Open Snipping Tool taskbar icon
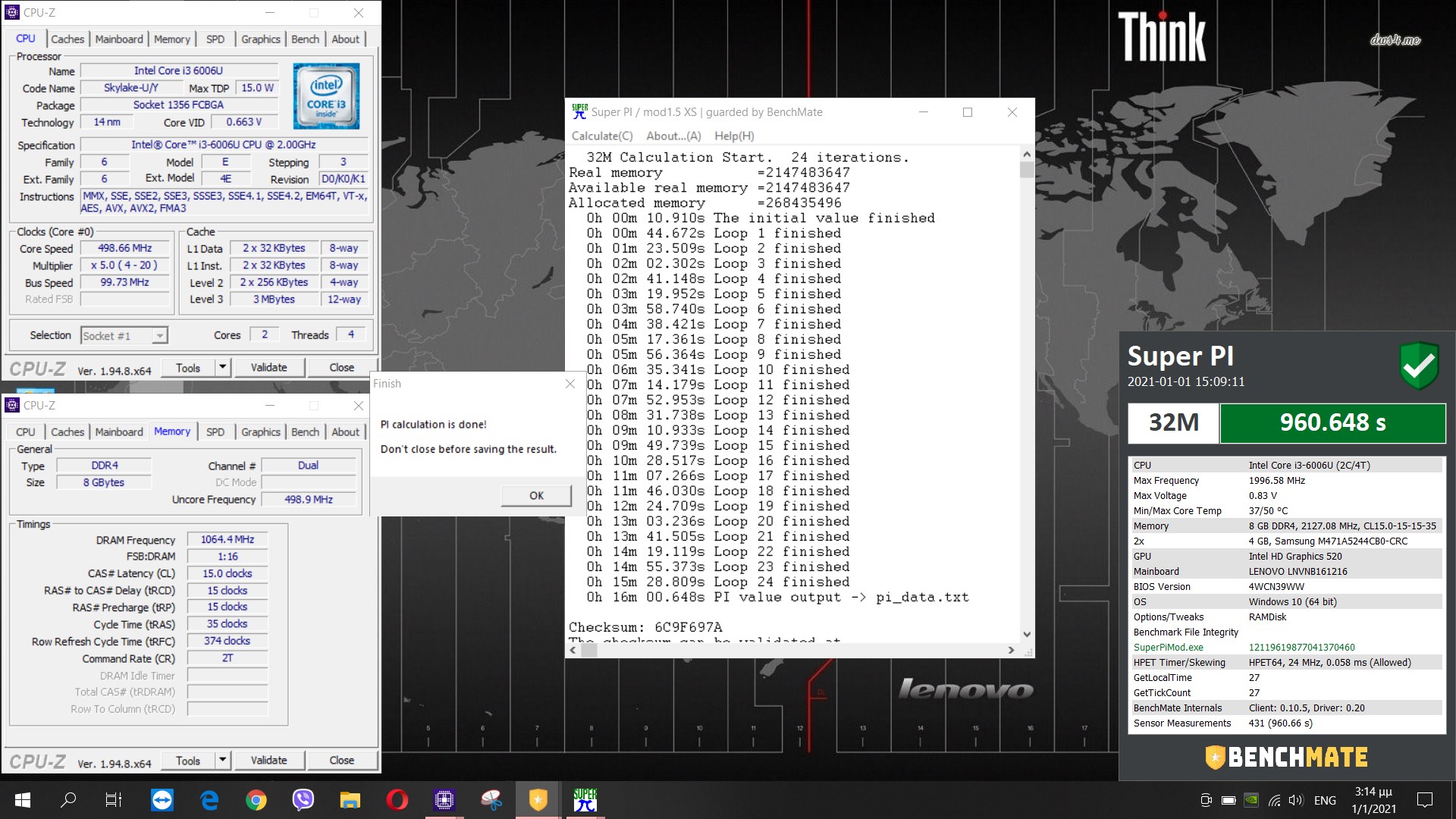Screen dimensions: 1456x819 491,800
